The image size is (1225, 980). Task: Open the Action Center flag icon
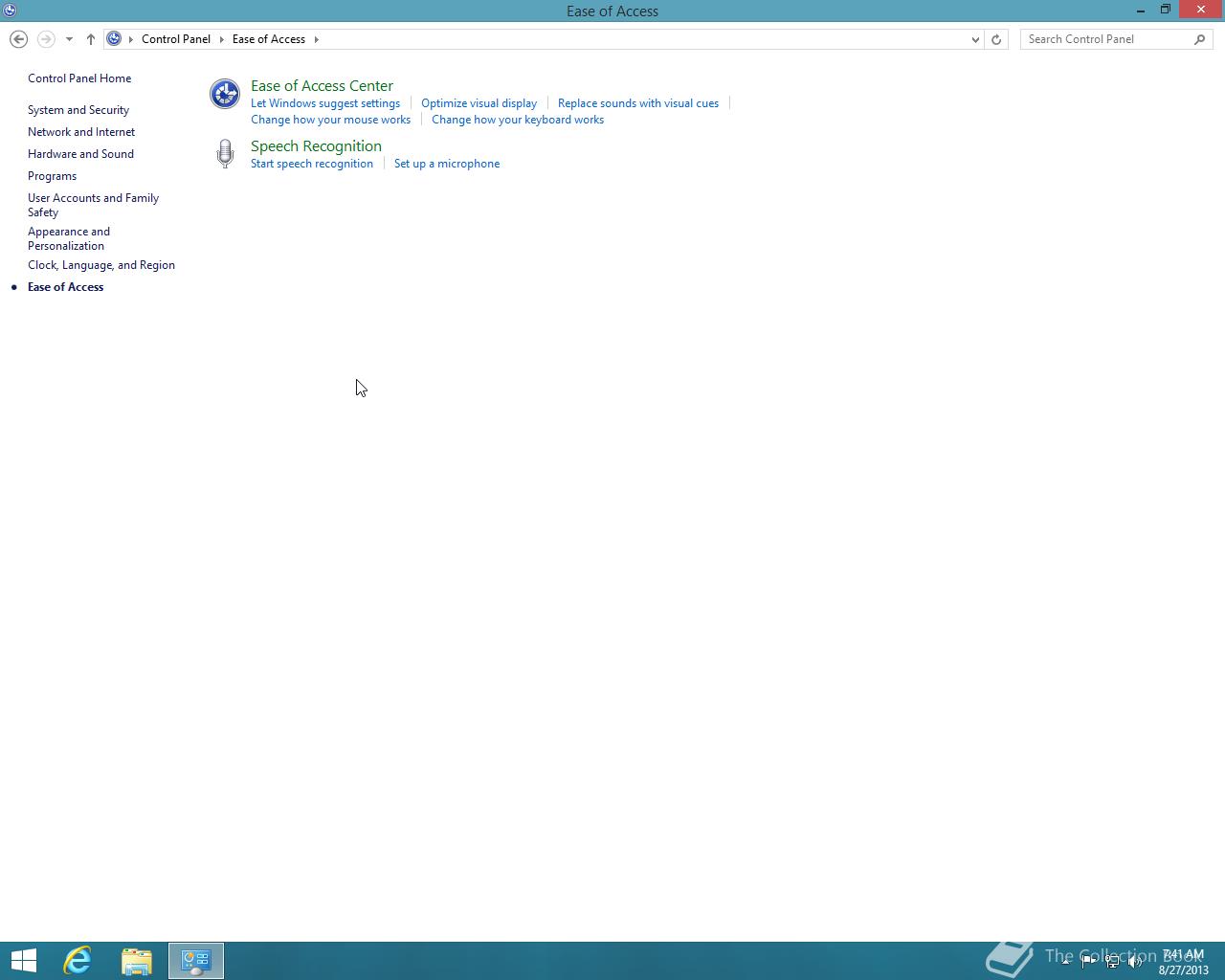[1089, 962]
